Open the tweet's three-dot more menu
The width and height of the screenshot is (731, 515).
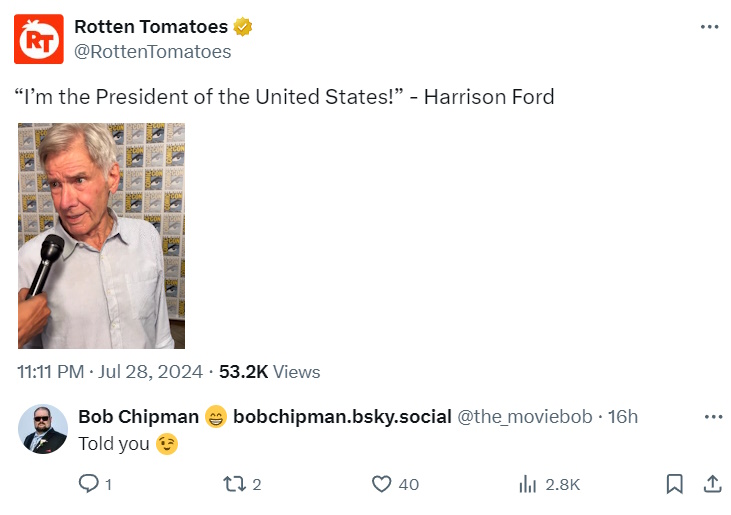(x=710, y=27)
